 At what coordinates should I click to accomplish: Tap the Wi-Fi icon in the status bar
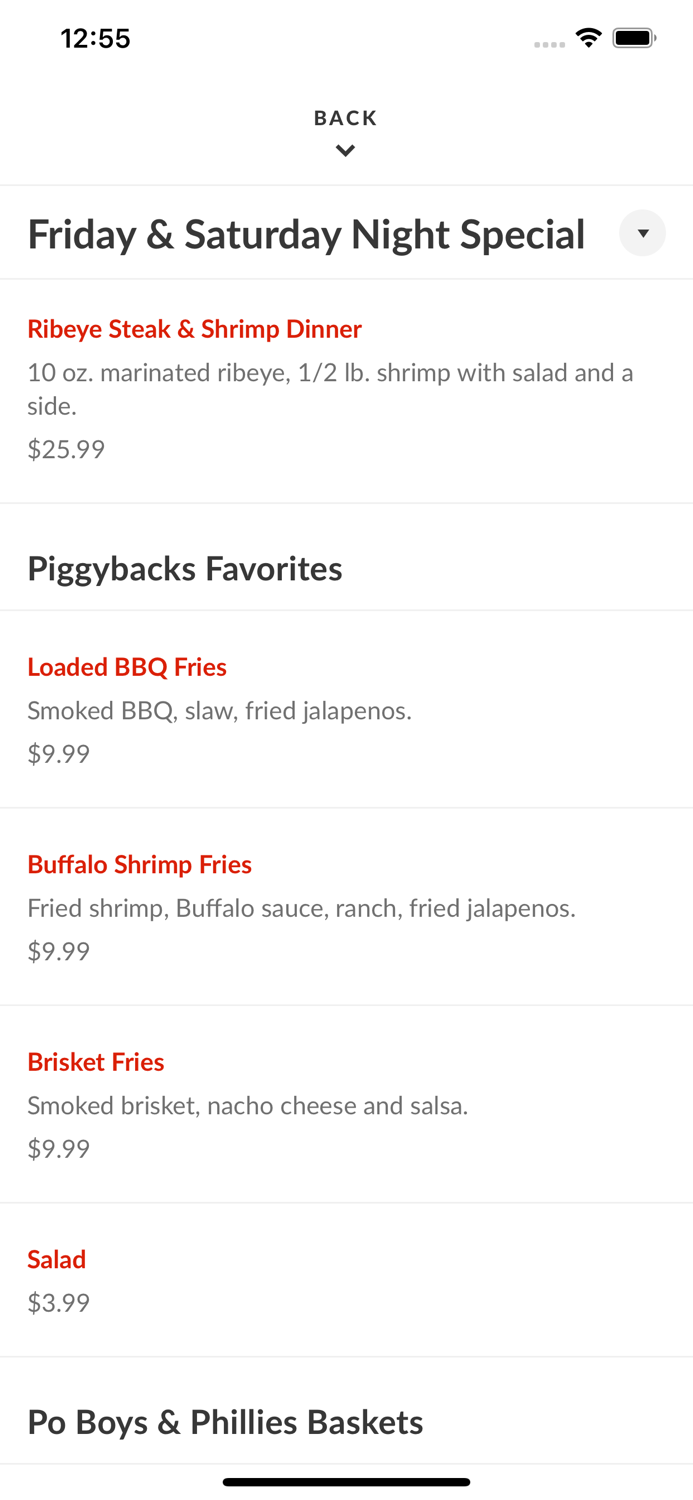pyautogui.click(x=588, y=36)
